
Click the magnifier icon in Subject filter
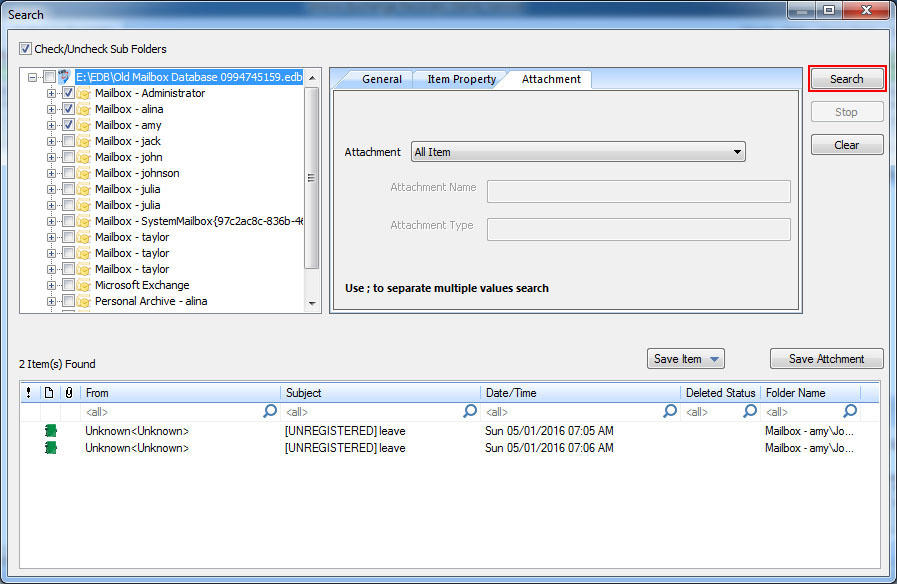tap(470, 411)
